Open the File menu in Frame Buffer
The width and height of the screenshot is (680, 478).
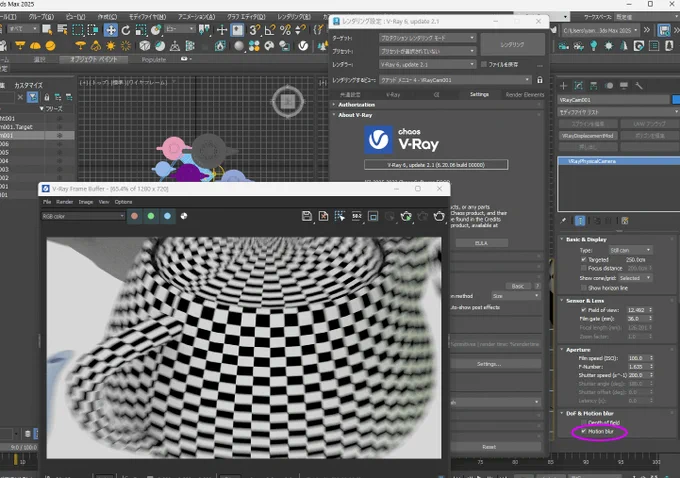tap(47, 202)
